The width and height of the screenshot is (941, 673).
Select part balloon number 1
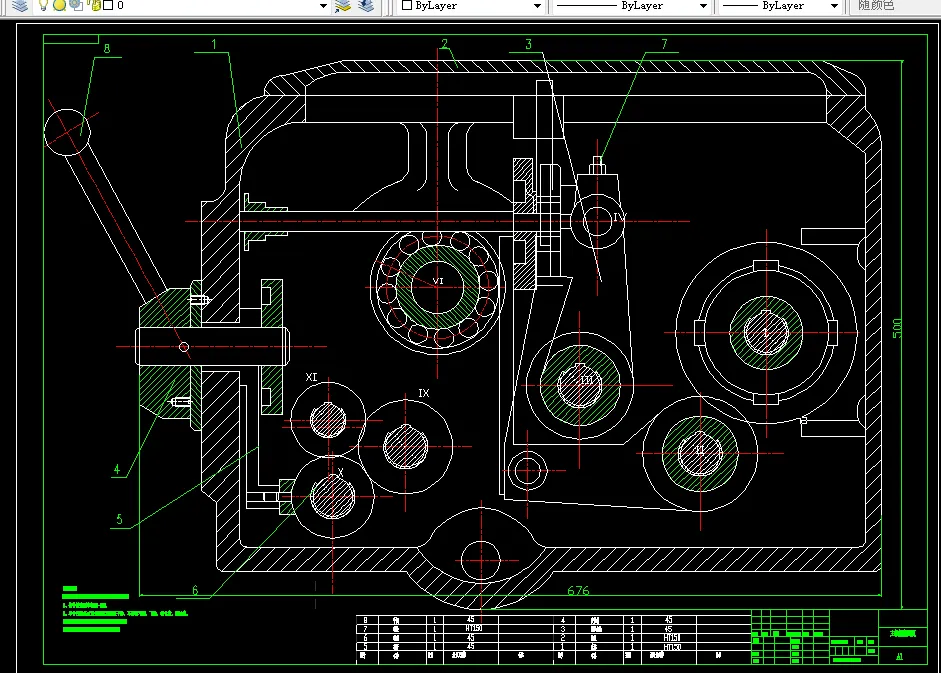pyautogui.click(x=214, y=44)
